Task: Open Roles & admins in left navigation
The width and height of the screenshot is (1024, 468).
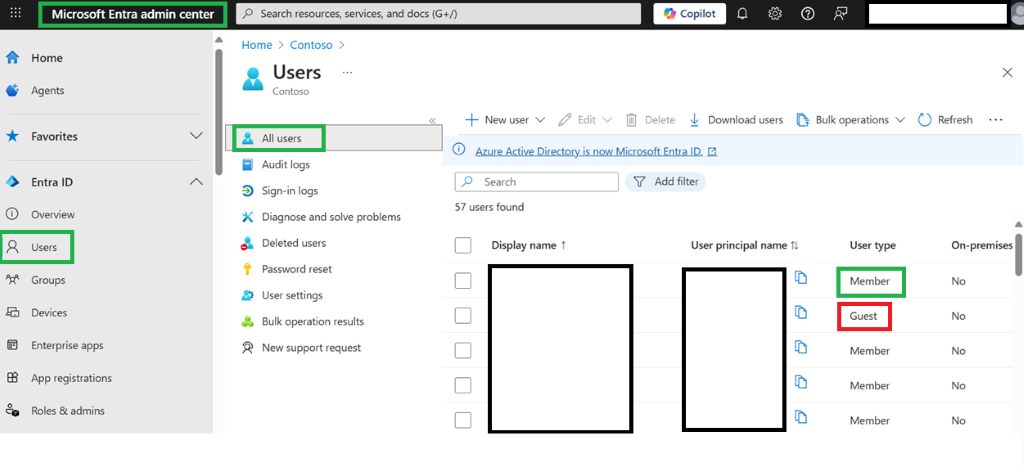Action: 68,411
